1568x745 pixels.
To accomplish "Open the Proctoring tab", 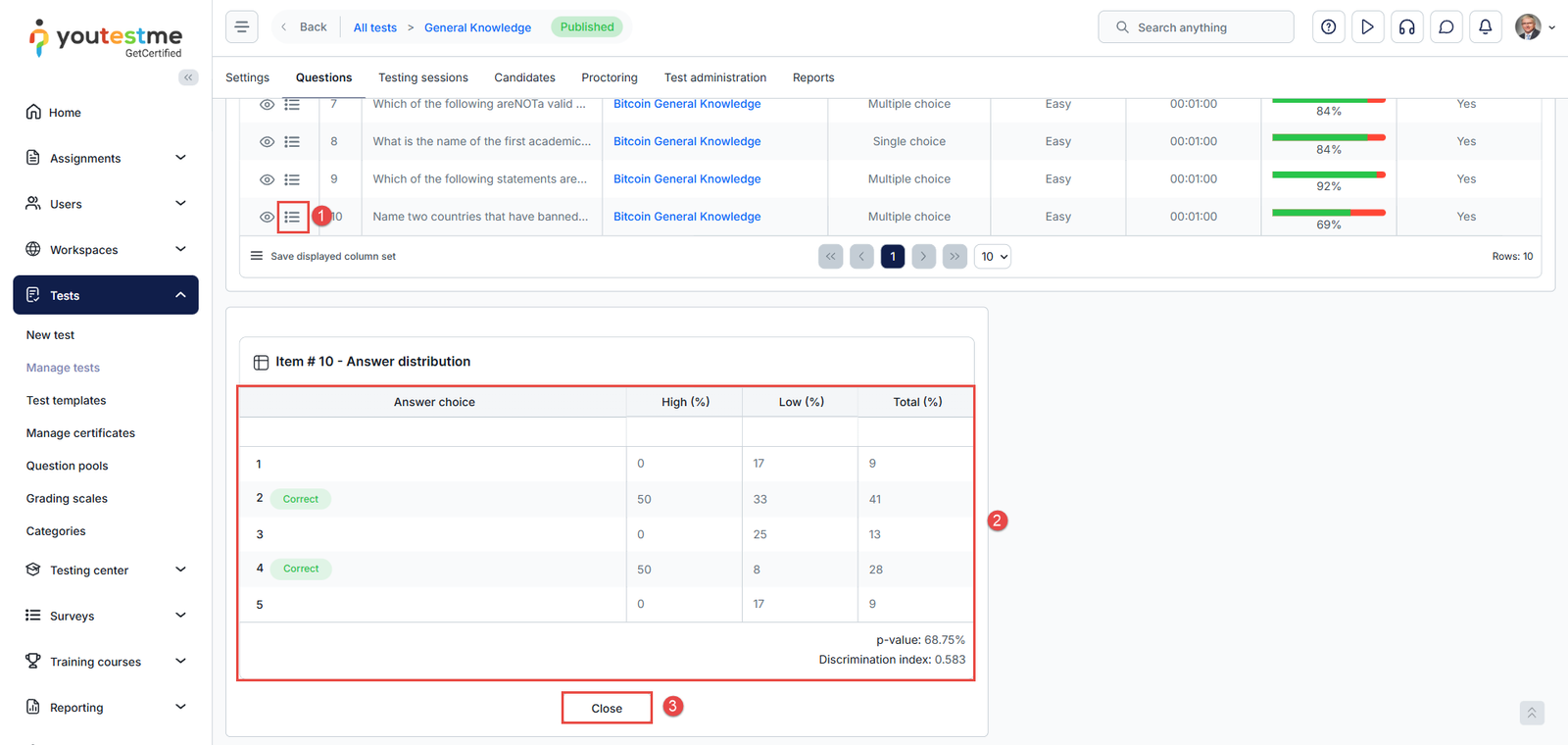I will coord(609,77).
